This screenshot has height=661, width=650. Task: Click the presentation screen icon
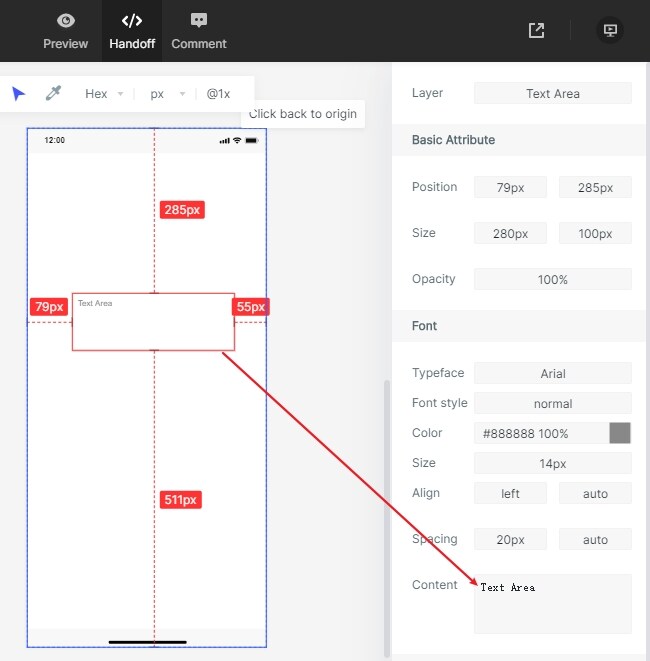click(x=610, y=30)
